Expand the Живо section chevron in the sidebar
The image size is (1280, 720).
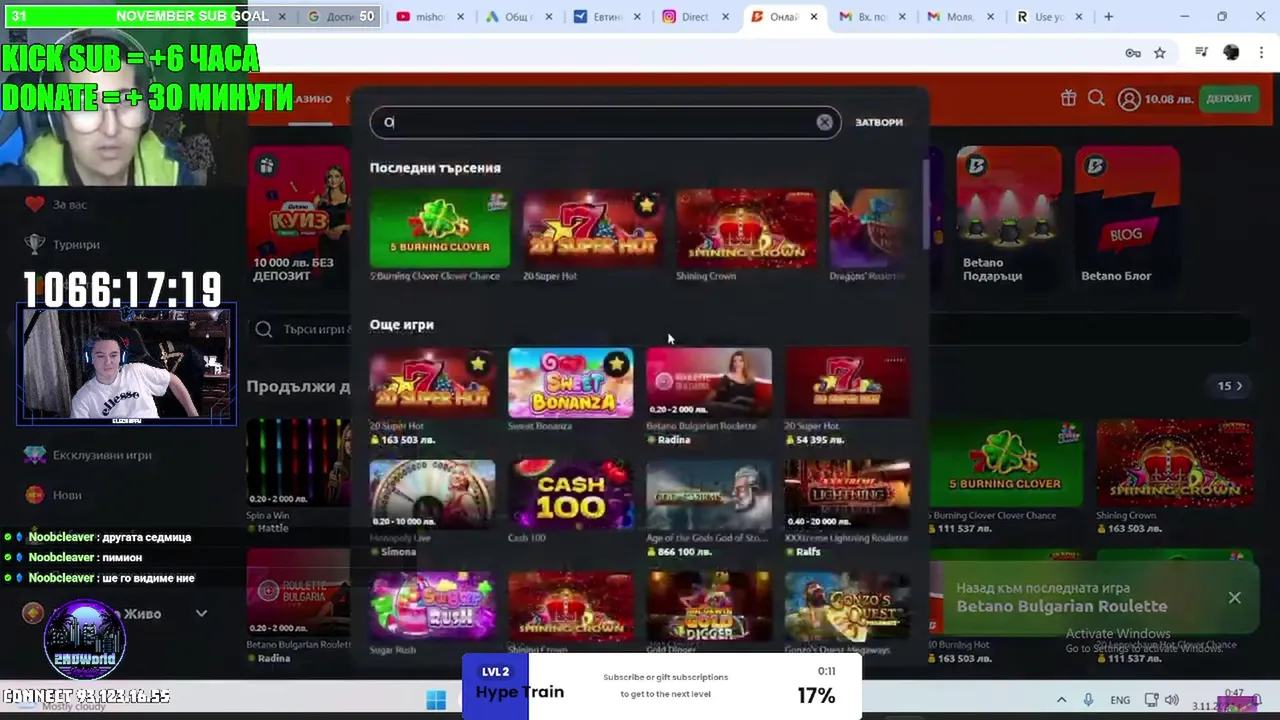coord(201,613)
